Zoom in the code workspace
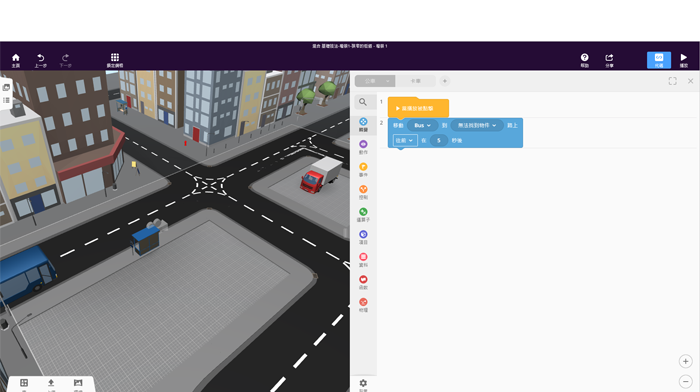The height and width of the screenshot is (392, 700). (x=685, y=361)
